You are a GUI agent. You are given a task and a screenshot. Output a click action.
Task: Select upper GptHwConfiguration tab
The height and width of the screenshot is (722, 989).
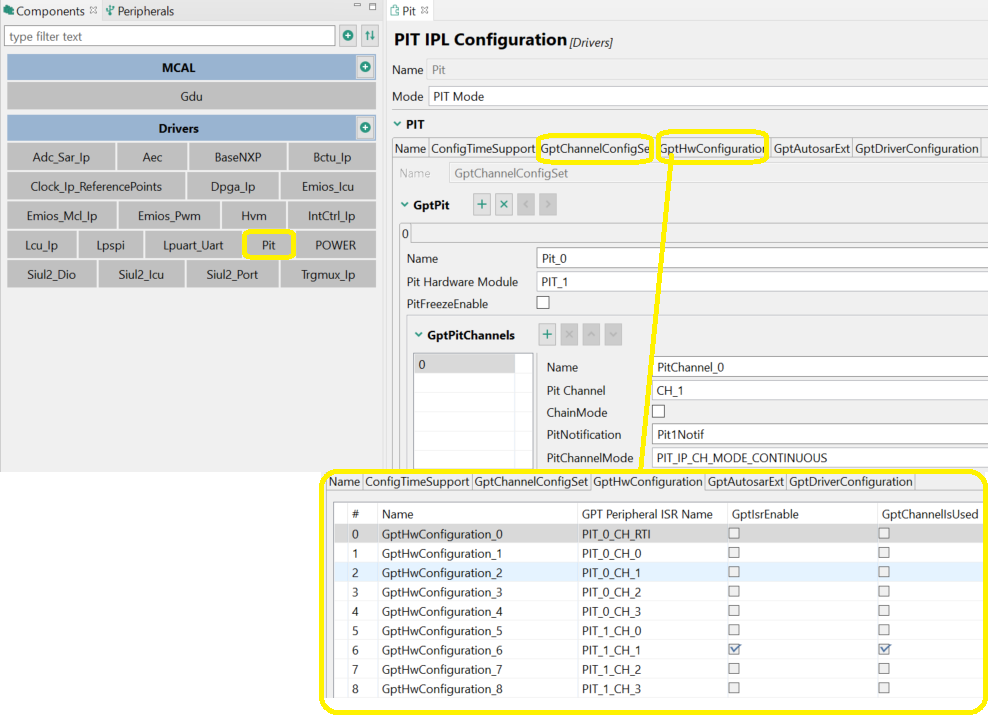coord(712,149)
